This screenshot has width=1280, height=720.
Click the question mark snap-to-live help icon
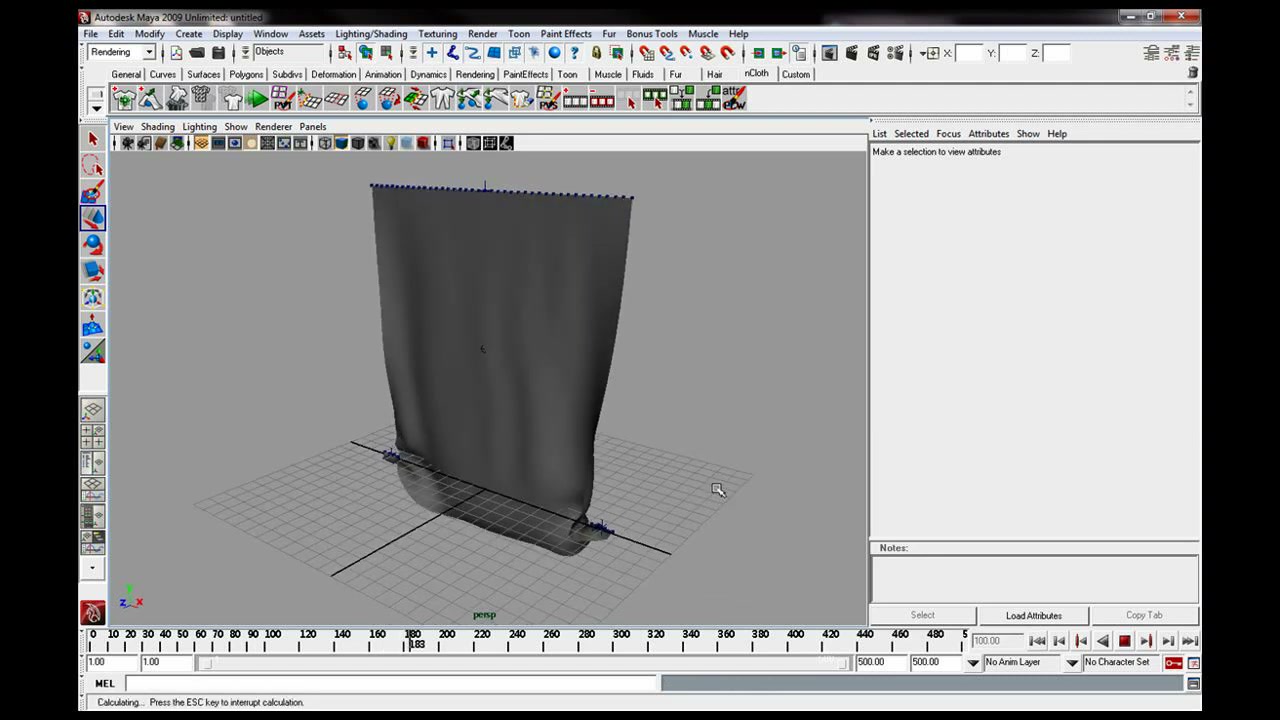(x=574, y=53)
